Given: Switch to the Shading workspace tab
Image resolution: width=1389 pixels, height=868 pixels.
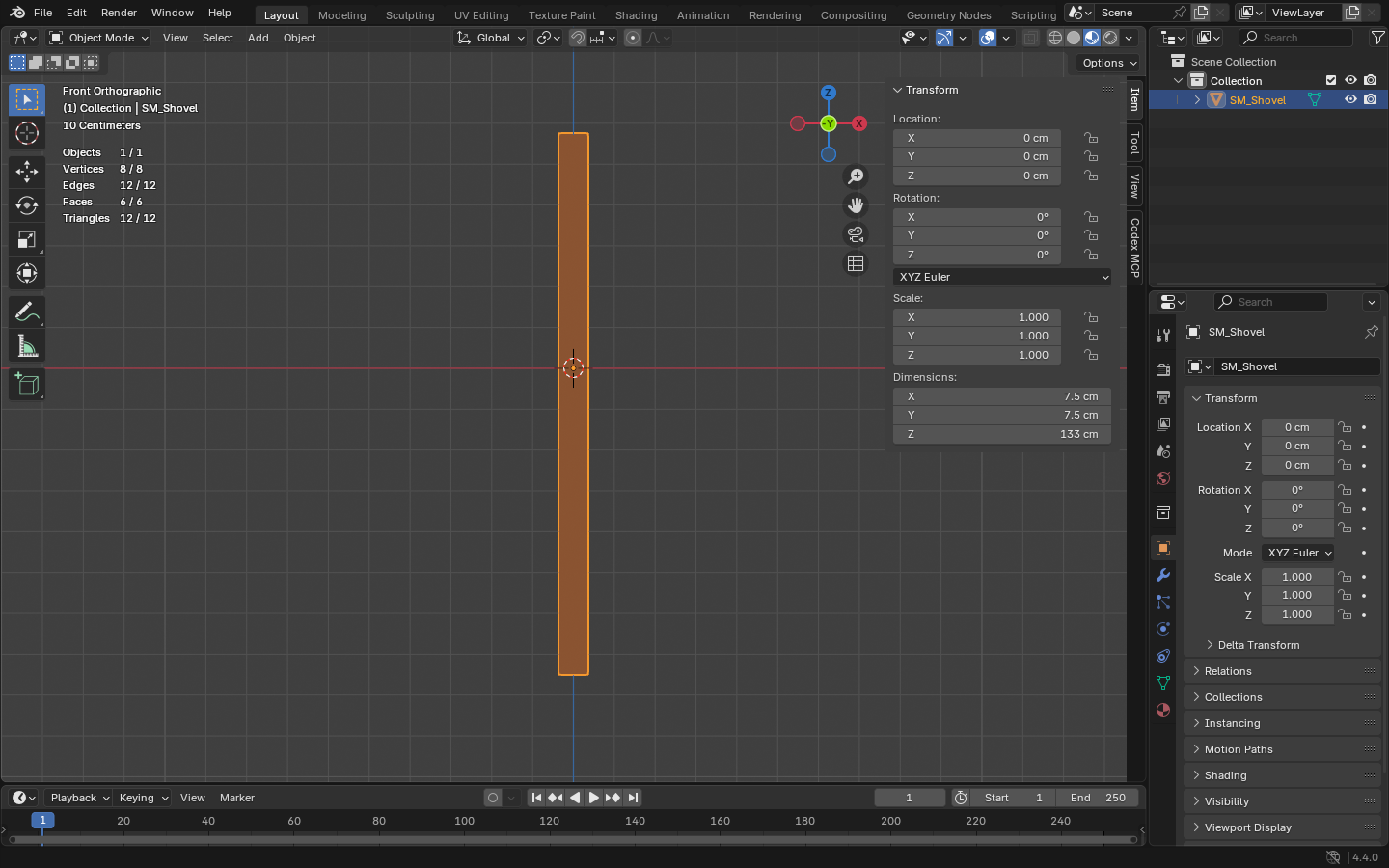Looking at the screenshot, I should pos(637,14).
